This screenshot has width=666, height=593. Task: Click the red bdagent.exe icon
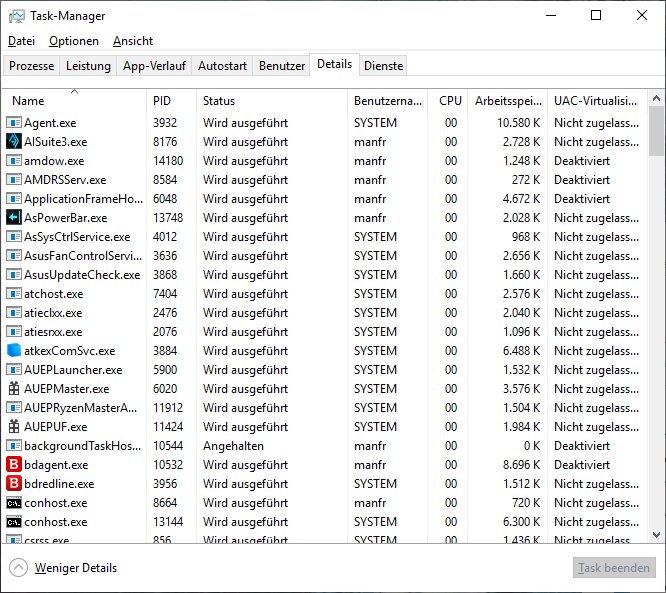click(x=14, y=465)
